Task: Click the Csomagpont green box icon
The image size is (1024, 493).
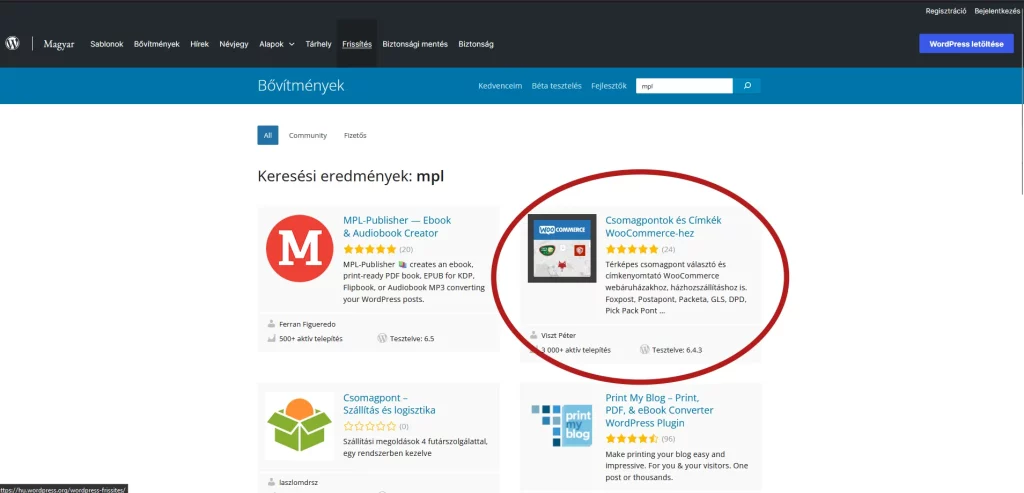Action: click(x=300, y=424)
